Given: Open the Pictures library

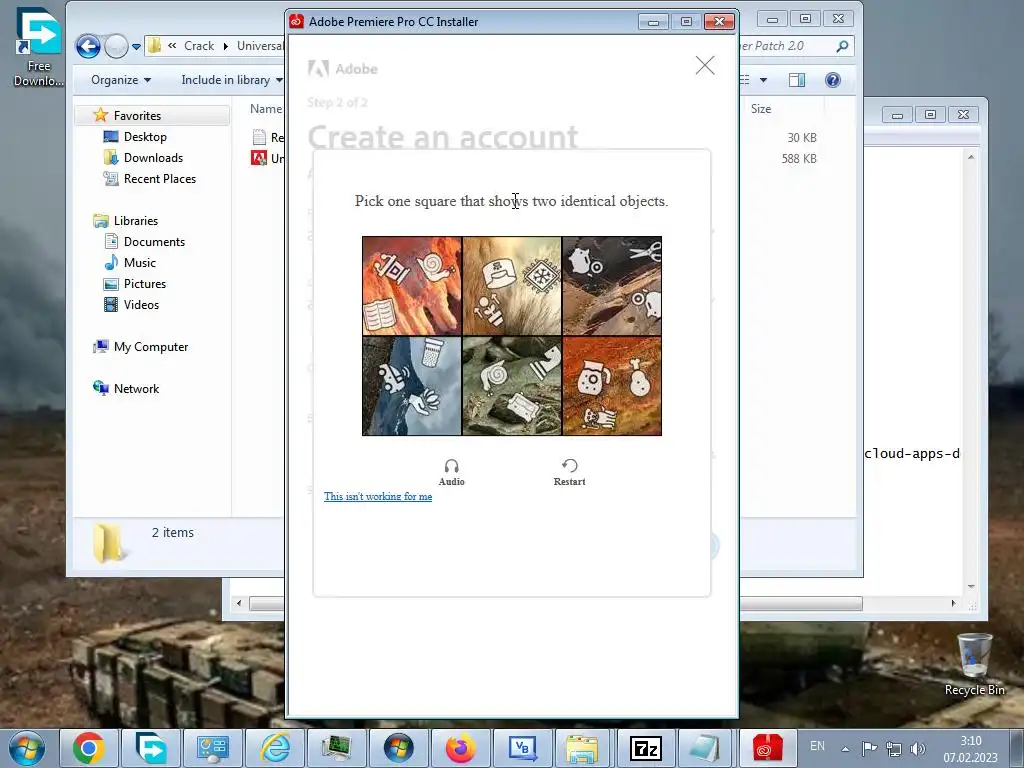Looking at the screenshot, I should (144, 283).
